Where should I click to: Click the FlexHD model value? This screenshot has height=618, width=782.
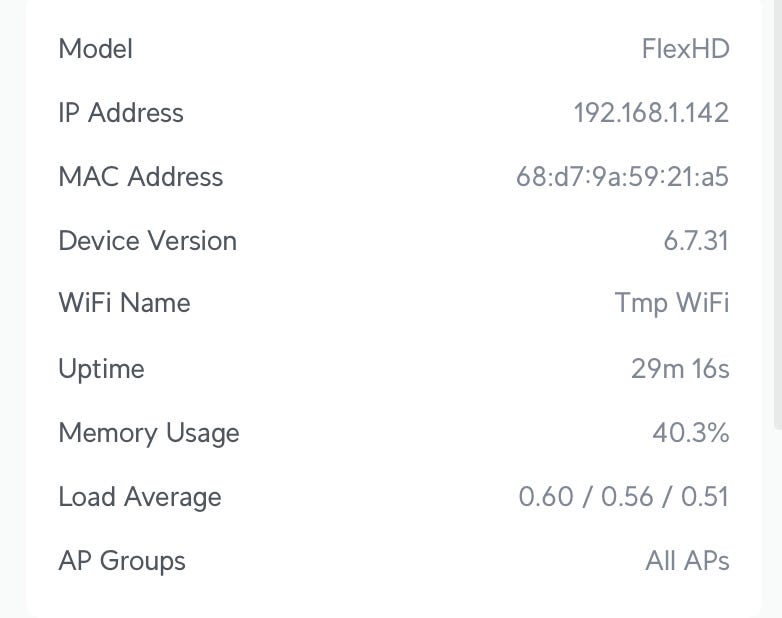pyautogui.click(x=685, y=49)
